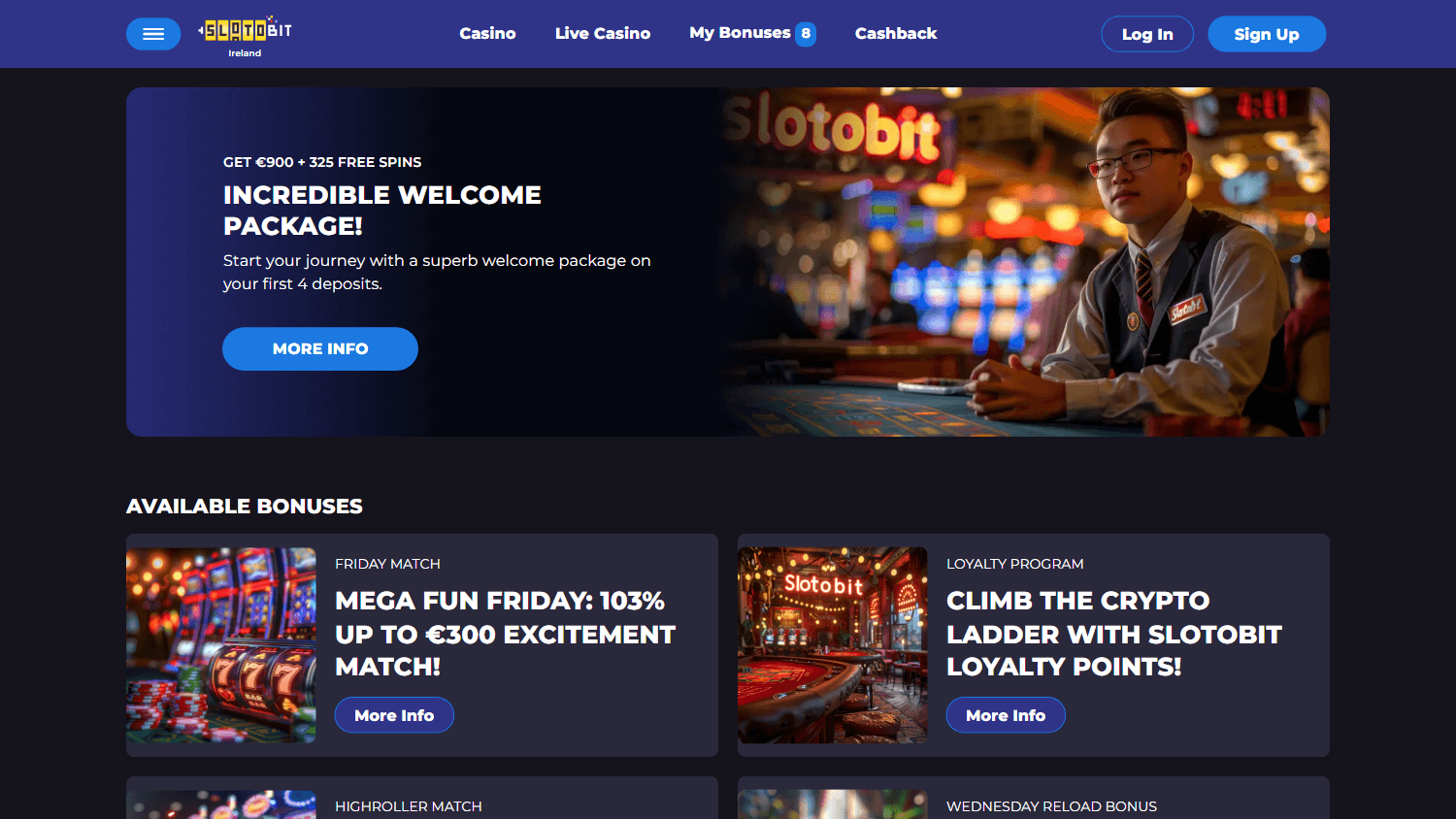Select the Wednesday Reload Bonus card
This screenshot has width=1456, height=819.
(x=1034, y=798)
